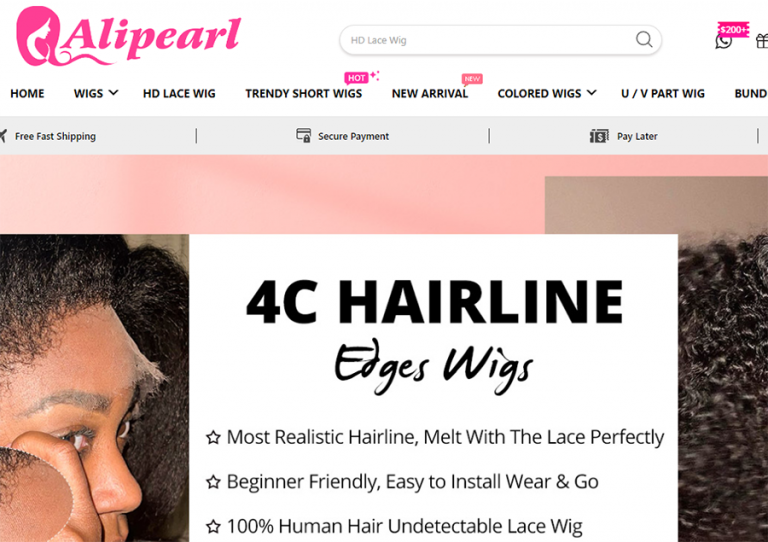This screenshot has height=542, width=768.
Task: Click the search magnifier icon
Action: click(x=644, y=39)
